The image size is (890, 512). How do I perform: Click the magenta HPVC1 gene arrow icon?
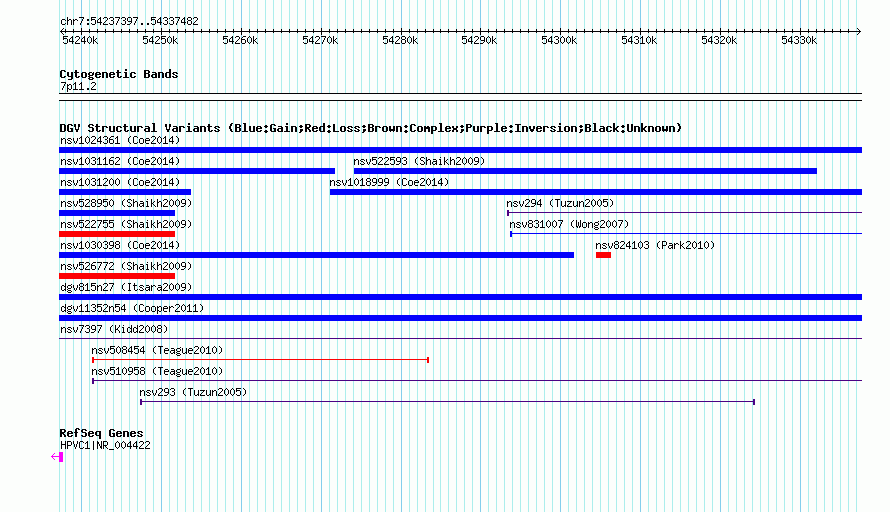[57, 456]
